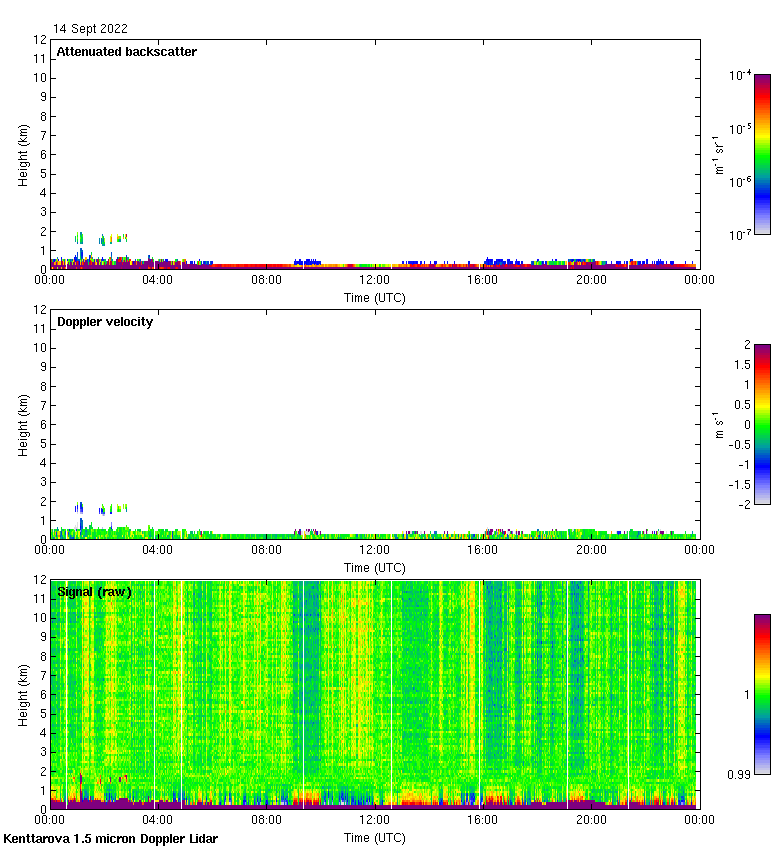Select the 14 Sept 2022 date label
Viewport: 780px width, 850px height.
pyautogui.click(x=90, y=29)
